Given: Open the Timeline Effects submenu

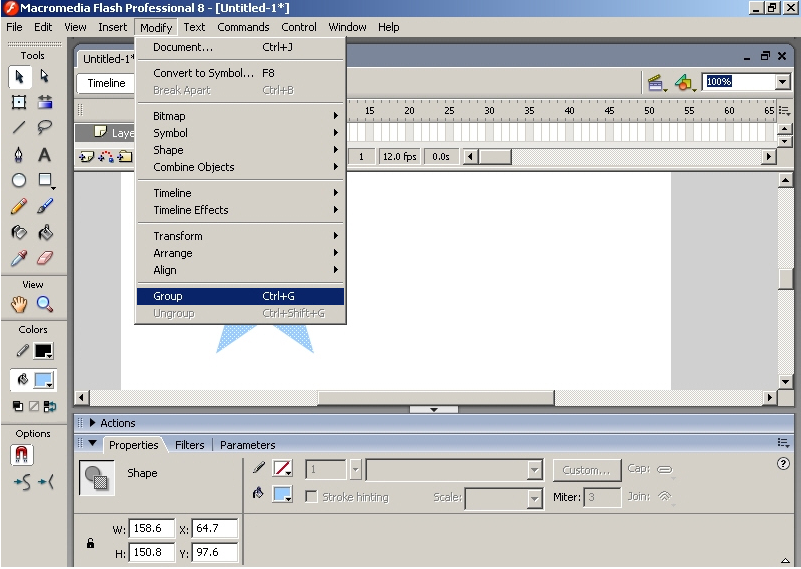Looking at the screenshot, I should 241,210.
